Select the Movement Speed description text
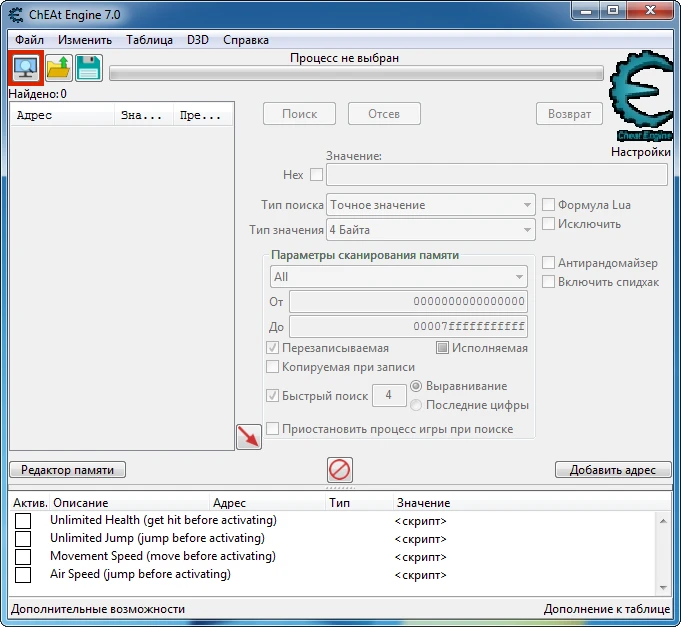 tap(163, 556)
